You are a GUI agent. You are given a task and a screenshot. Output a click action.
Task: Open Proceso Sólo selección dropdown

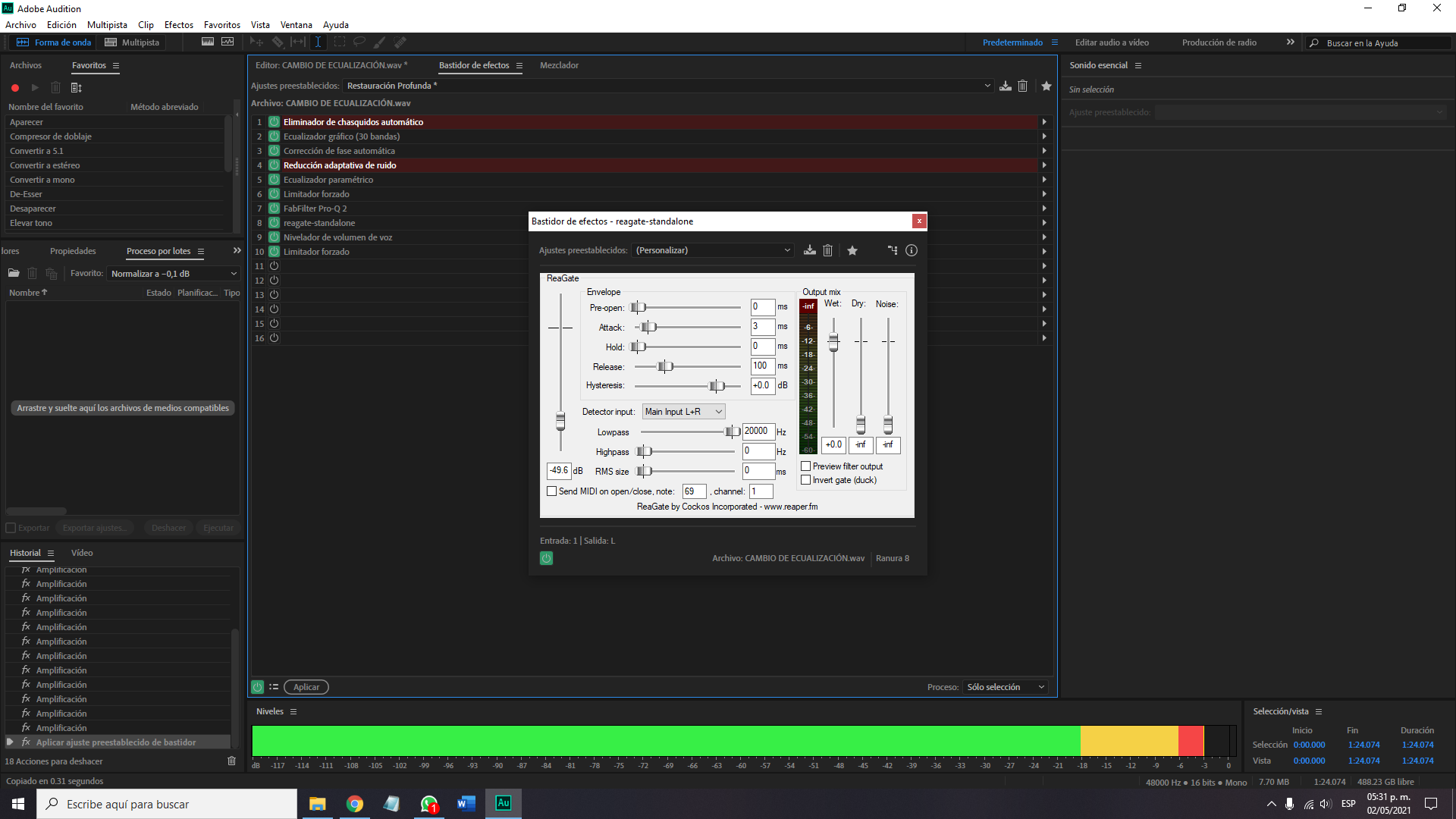pos(1006,687)
